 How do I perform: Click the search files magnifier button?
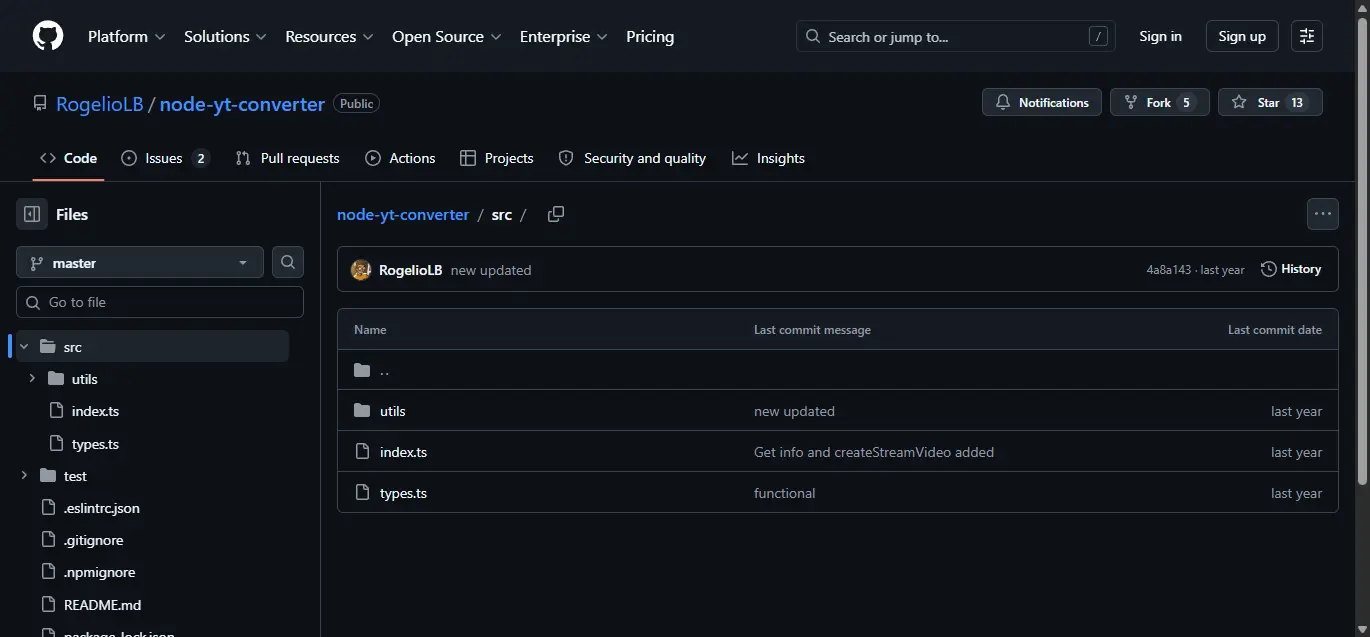[x=288, y=263]
